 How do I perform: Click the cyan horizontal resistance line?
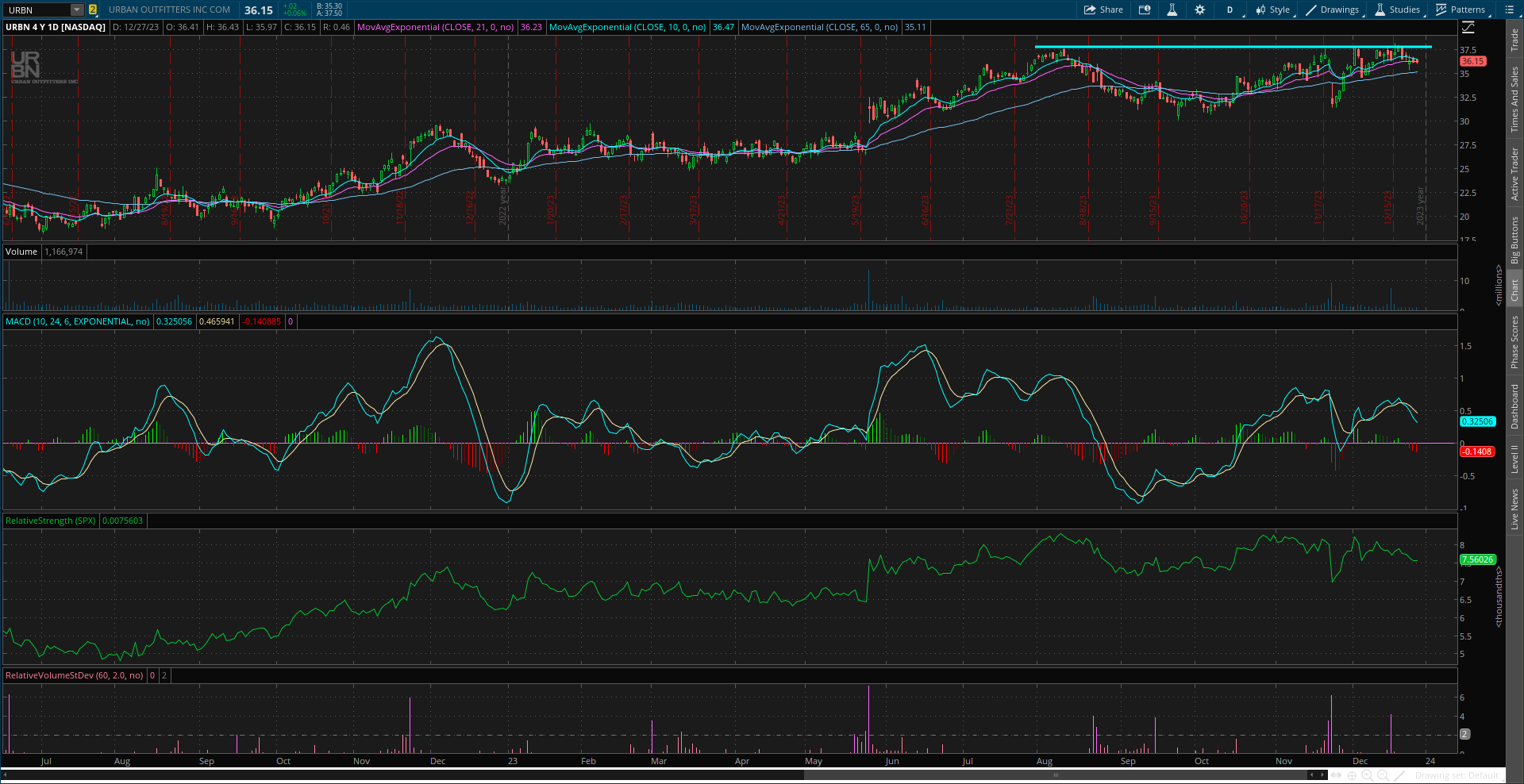1233,47
